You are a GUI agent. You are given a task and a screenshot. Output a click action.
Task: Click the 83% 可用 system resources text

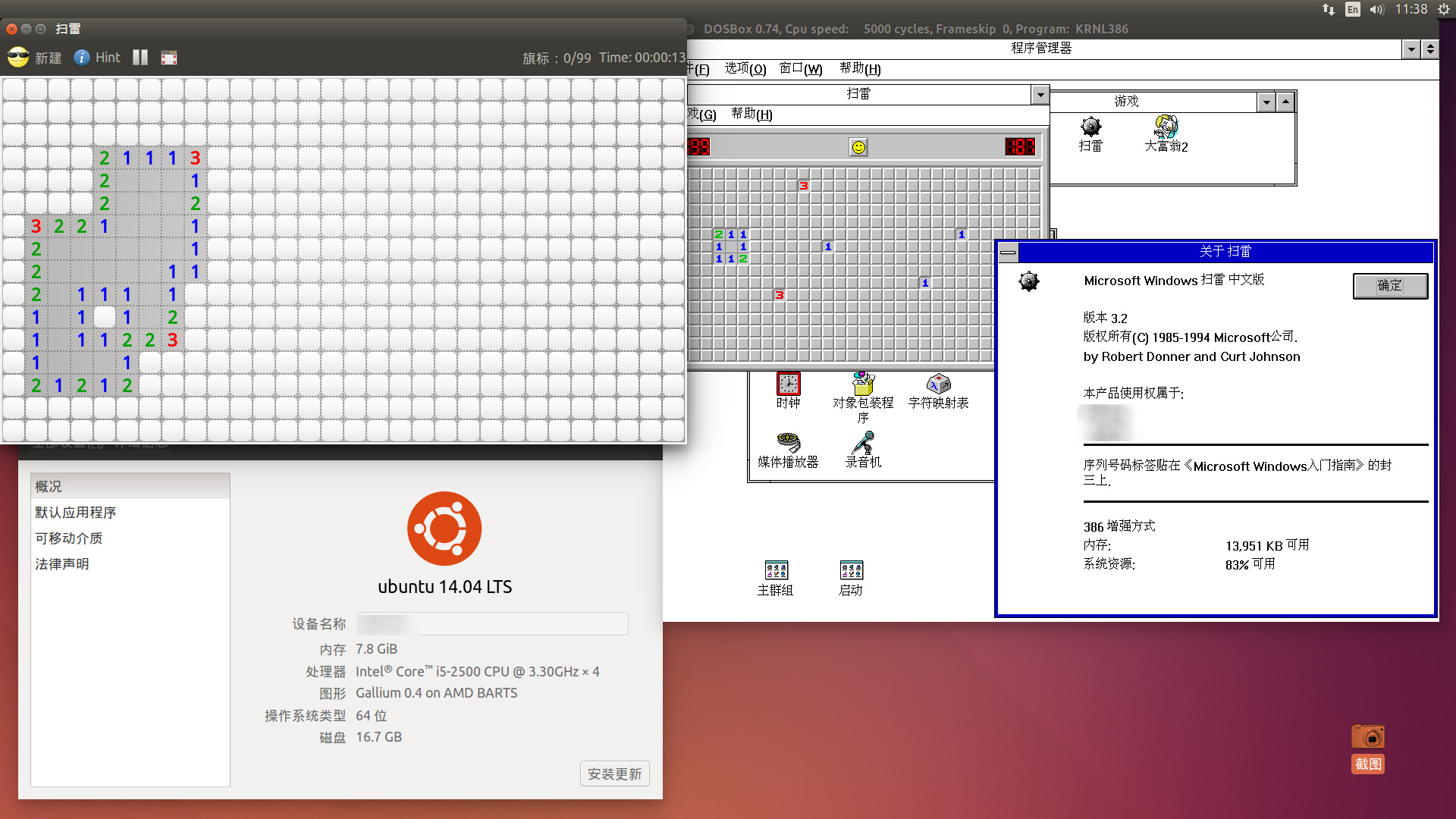coord(1250,564)
